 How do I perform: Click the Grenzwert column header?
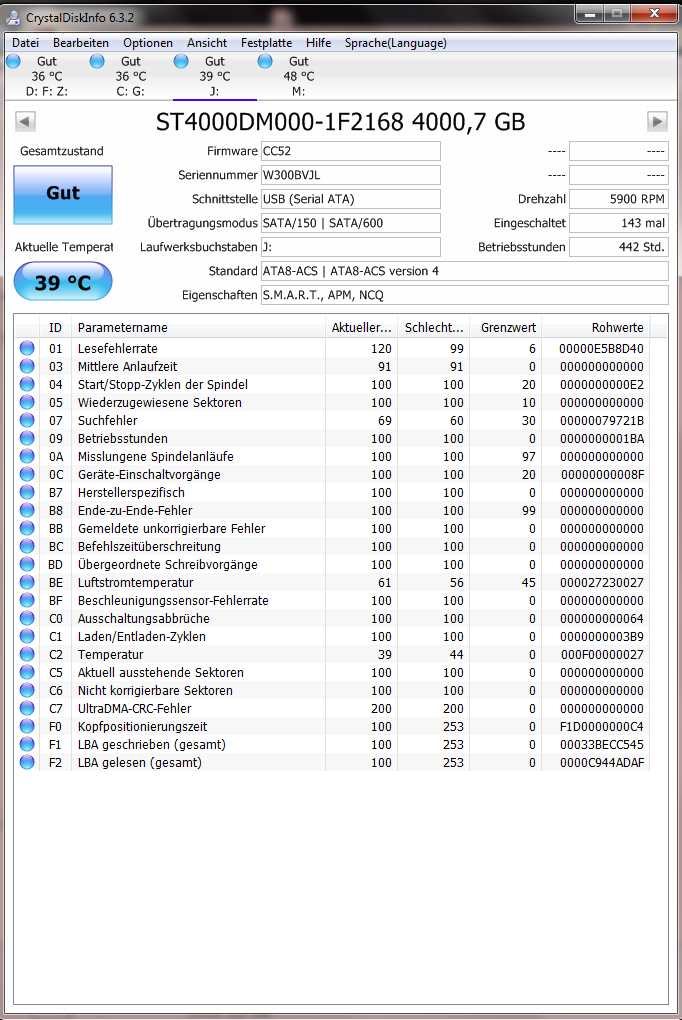click(506, 328)
